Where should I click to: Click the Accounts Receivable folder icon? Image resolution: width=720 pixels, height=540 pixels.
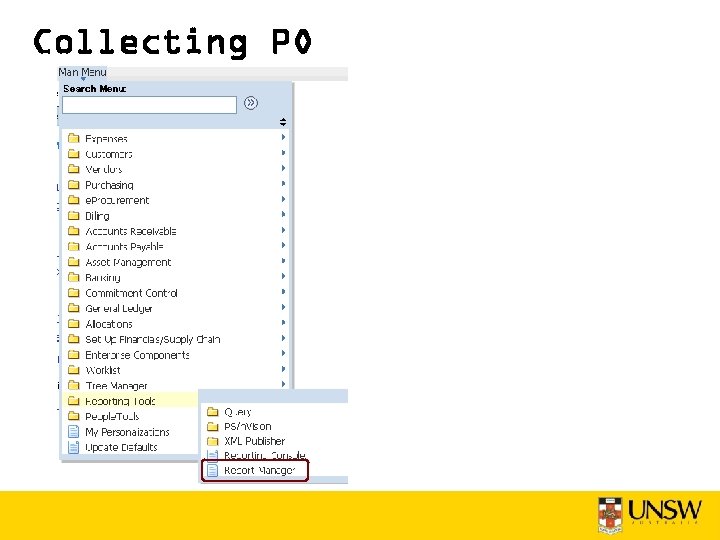[x=73, y=231]
